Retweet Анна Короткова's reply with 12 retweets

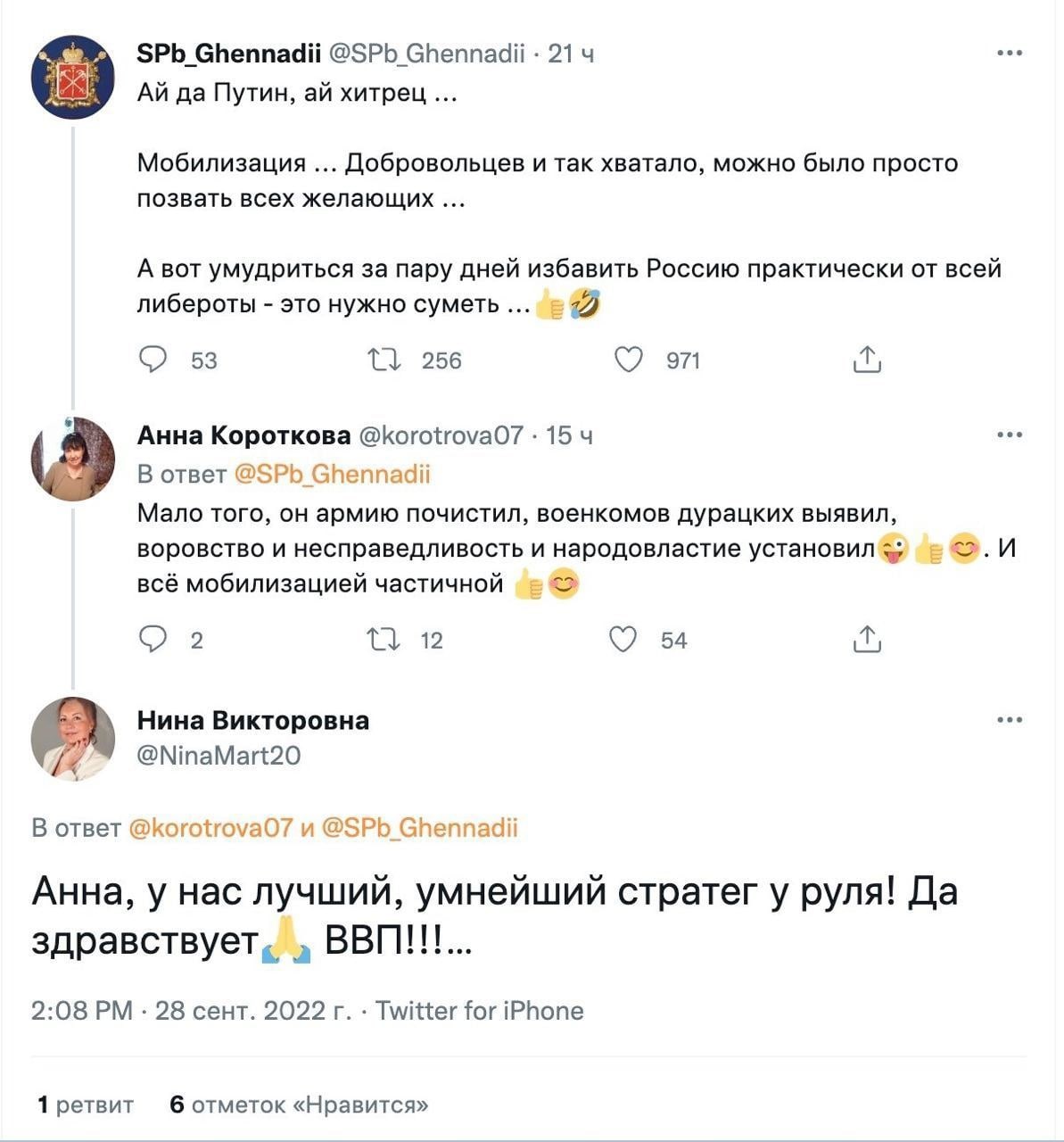point(384,640)
